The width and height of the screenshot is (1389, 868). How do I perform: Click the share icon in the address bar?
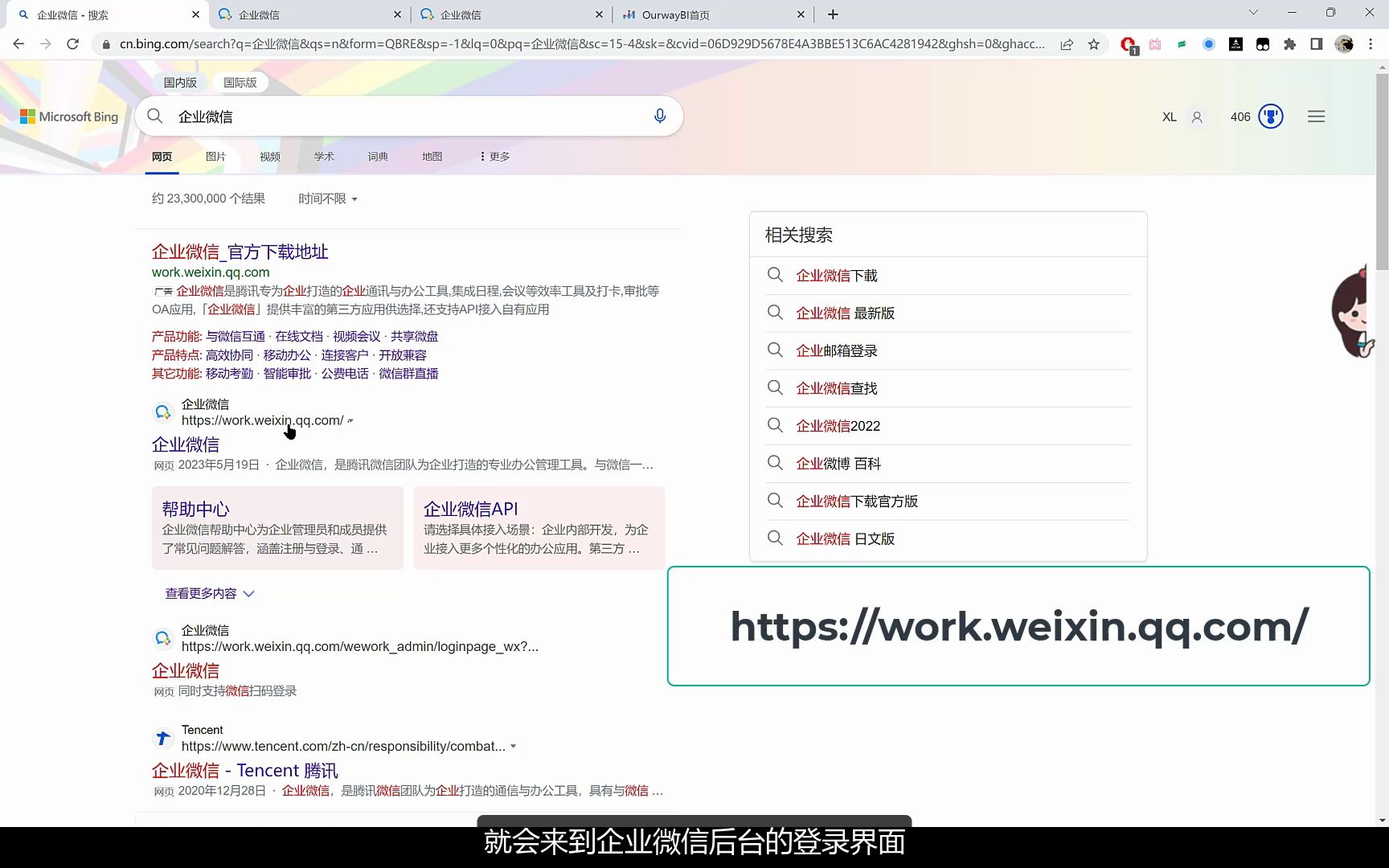coord(1067,44)
